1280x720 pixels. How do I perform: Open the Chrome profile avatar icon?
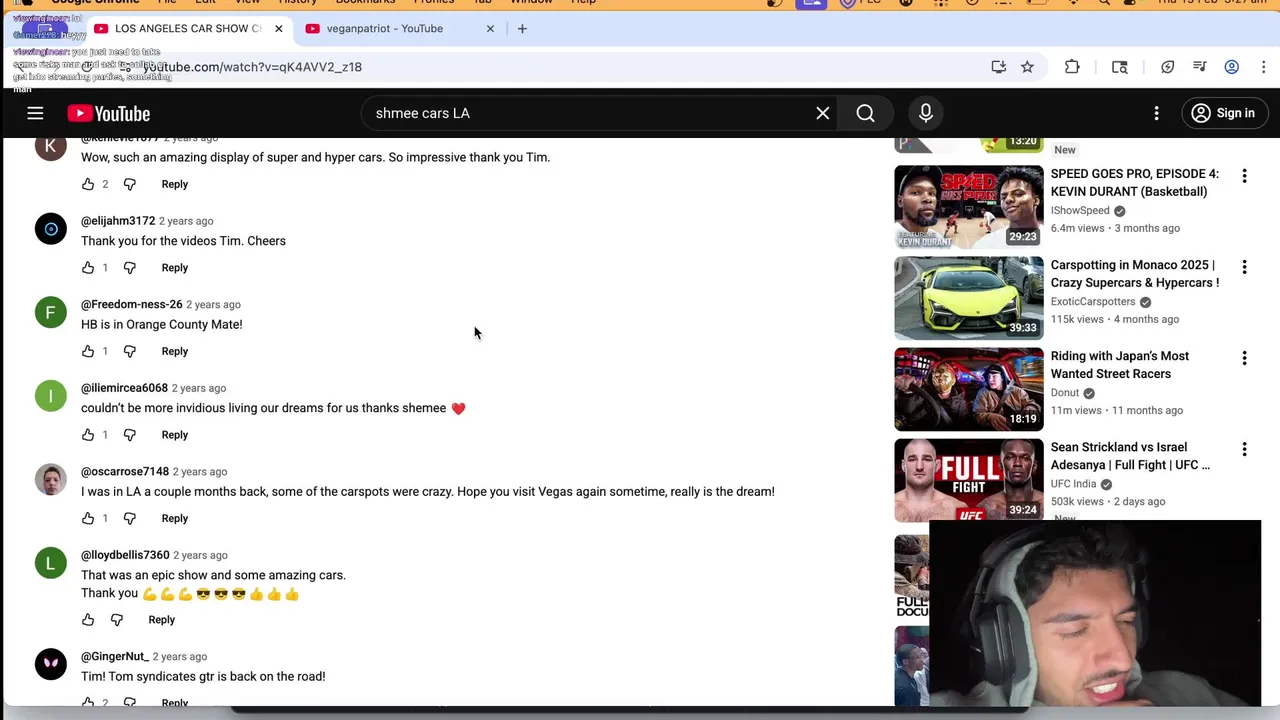click(x=1232, y=67)
